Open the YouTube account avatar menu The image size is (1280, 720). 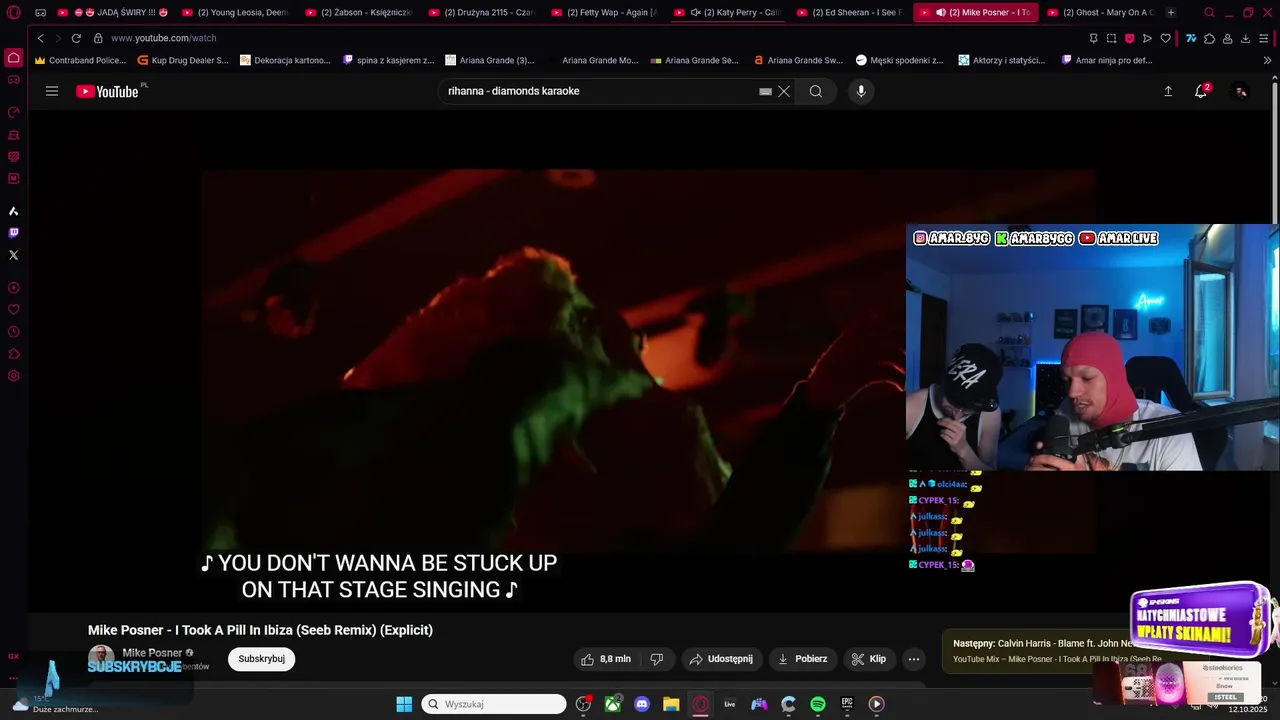pyautogui.click(x=1240, y=91)
